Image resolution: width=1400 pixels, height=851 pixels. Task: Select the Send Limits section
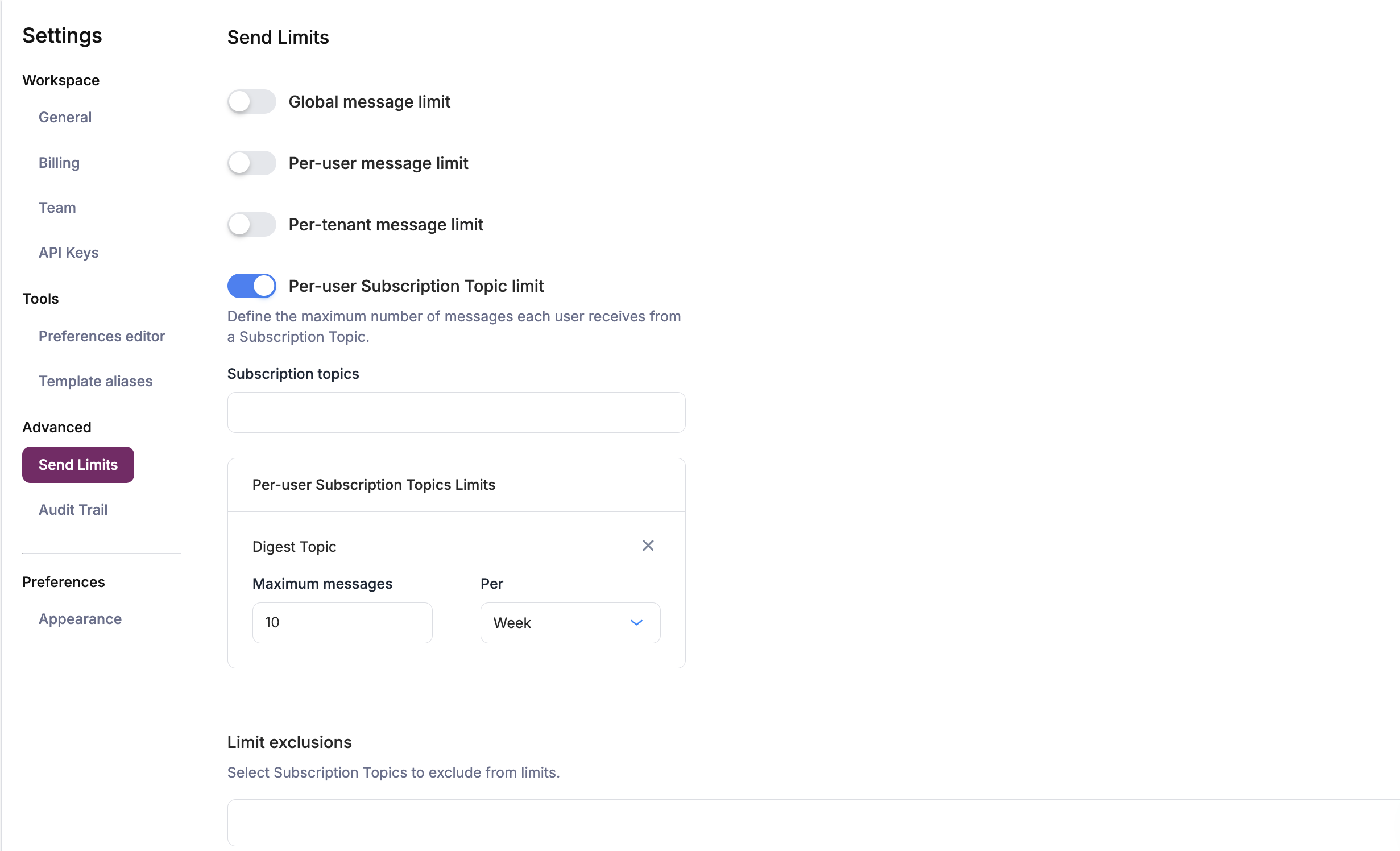(77, 464)
